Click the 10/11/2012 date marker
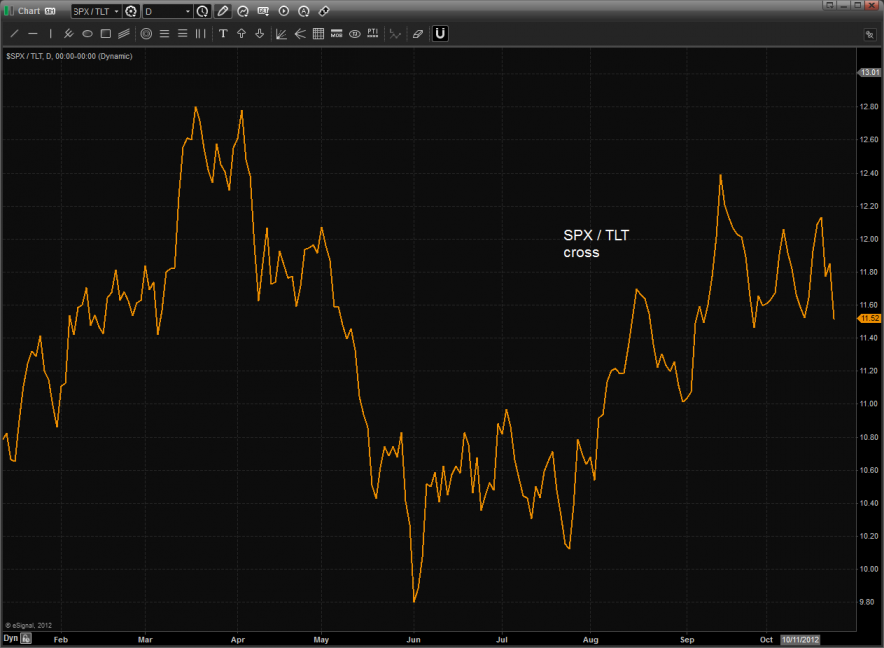The height and width of the screenshot is (648, 884). point(801,637)
